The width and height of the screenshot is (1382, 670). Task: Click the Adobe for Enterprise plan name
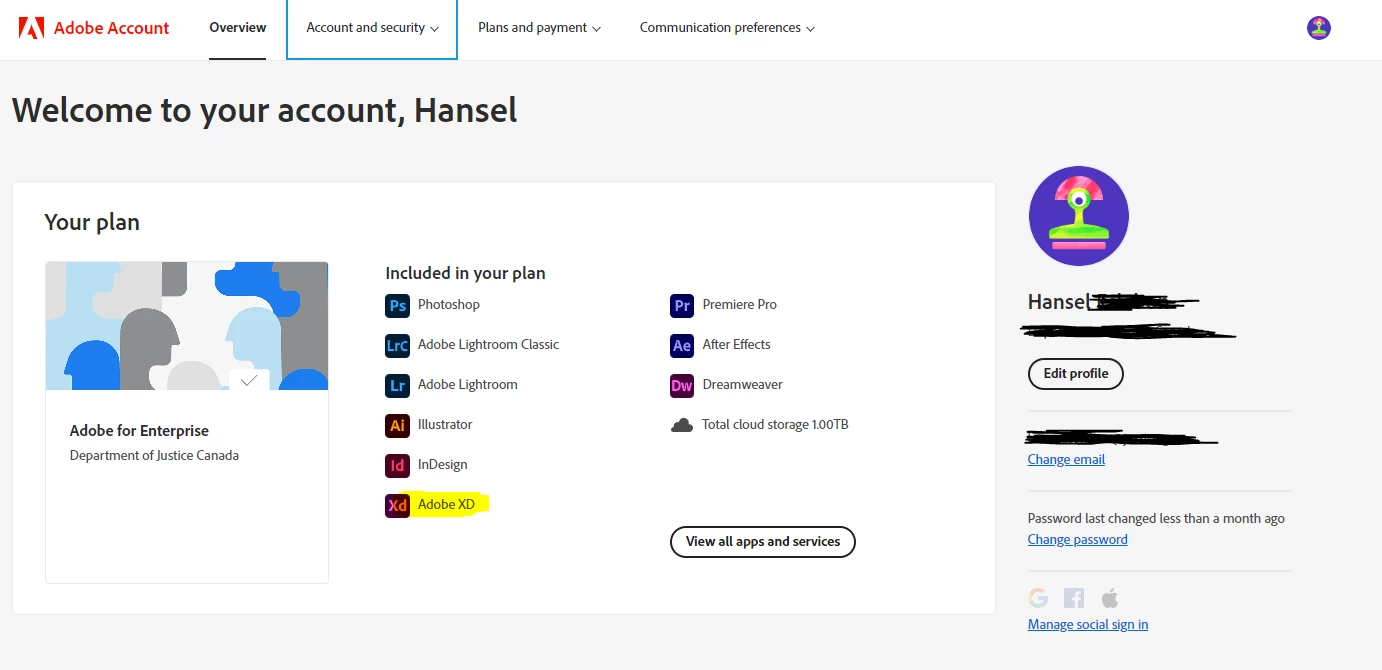(x=139, y=431)
